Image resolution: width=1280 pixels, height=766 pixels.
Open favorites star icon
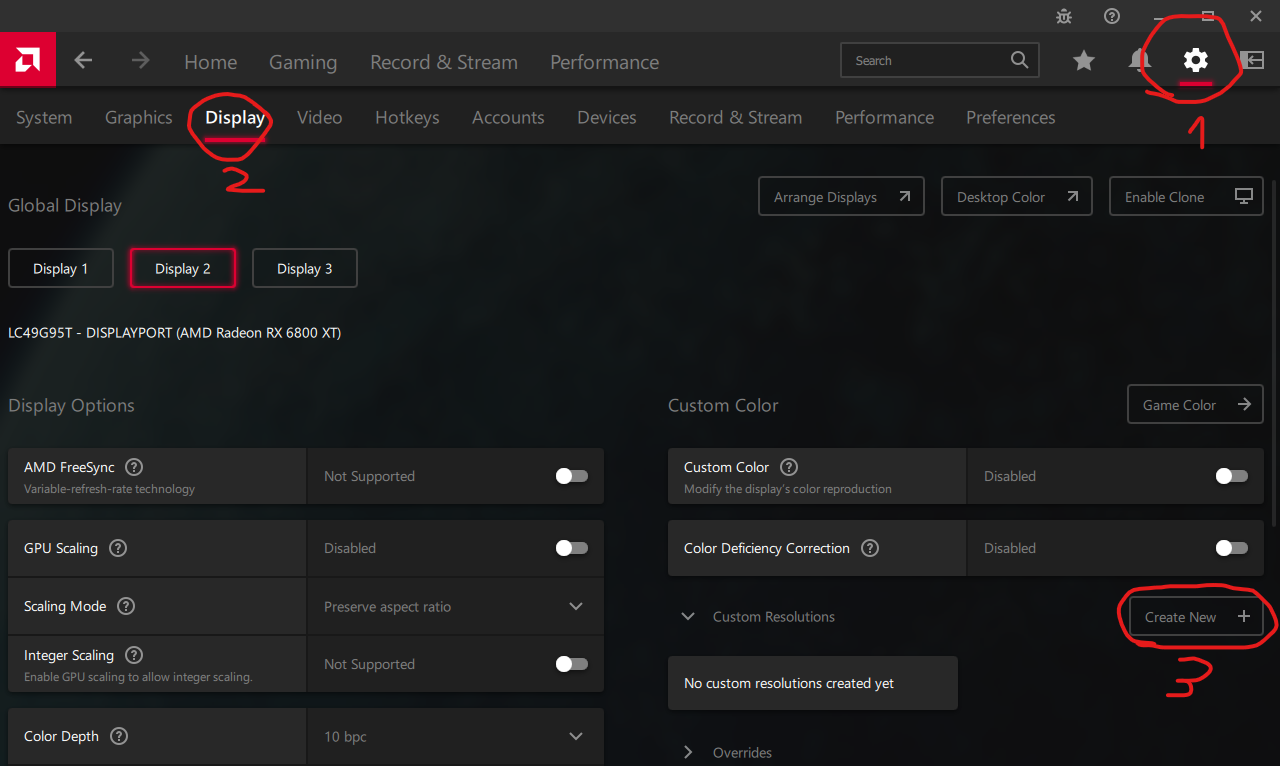[1084, 61]
